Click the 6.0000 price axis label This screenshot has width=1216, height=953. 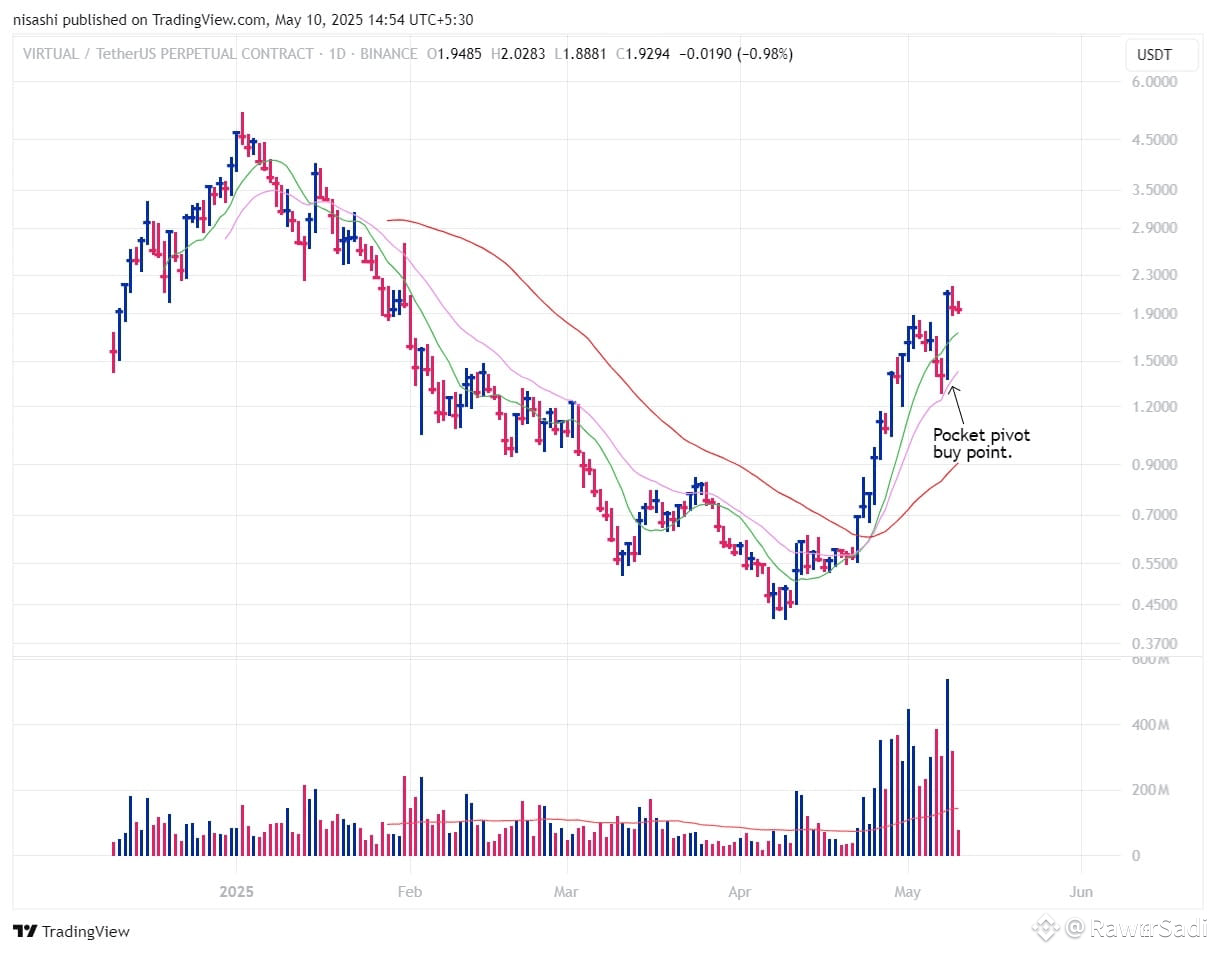(1155, 83)
